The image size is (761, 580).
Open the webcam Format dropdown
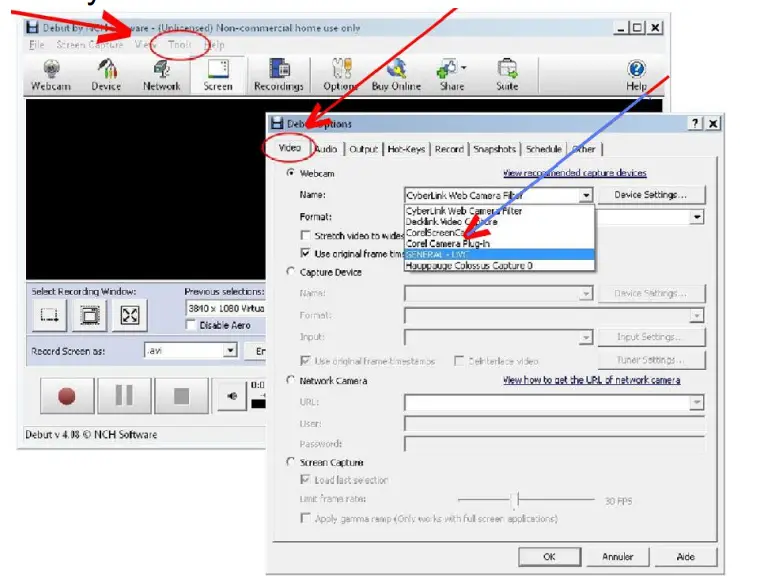coord(697,217)
